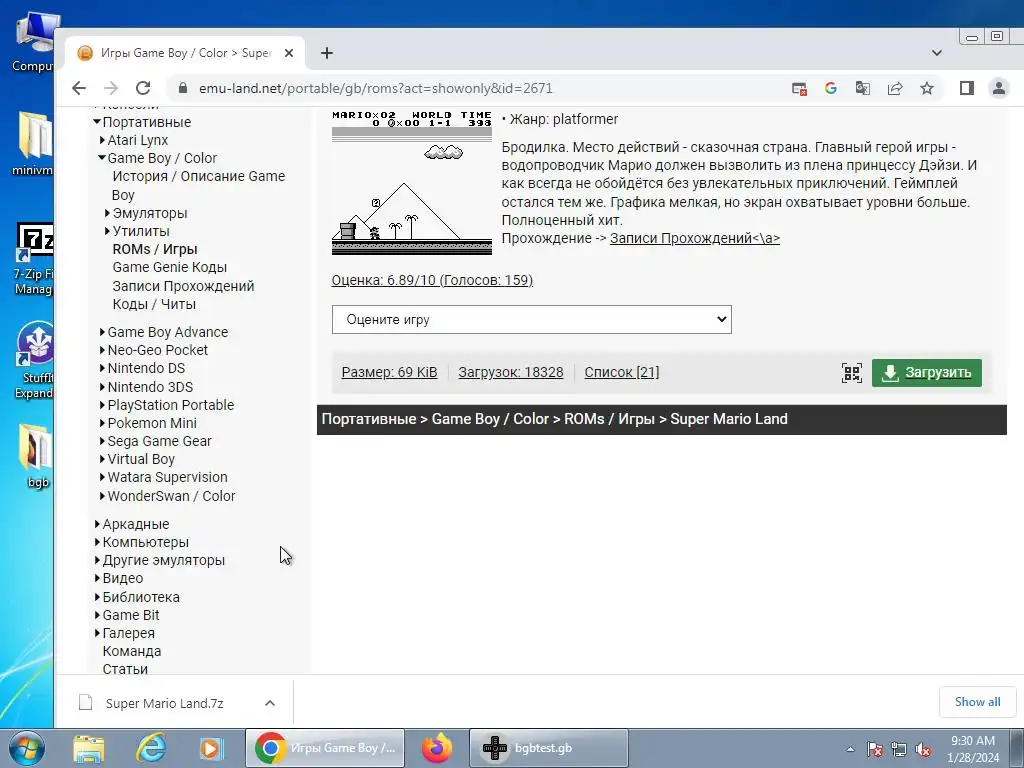1024x768 pixels.
Task: Select ROMs / Игры in sidebar
Action: pyautogui.click(x=155, y=249)
